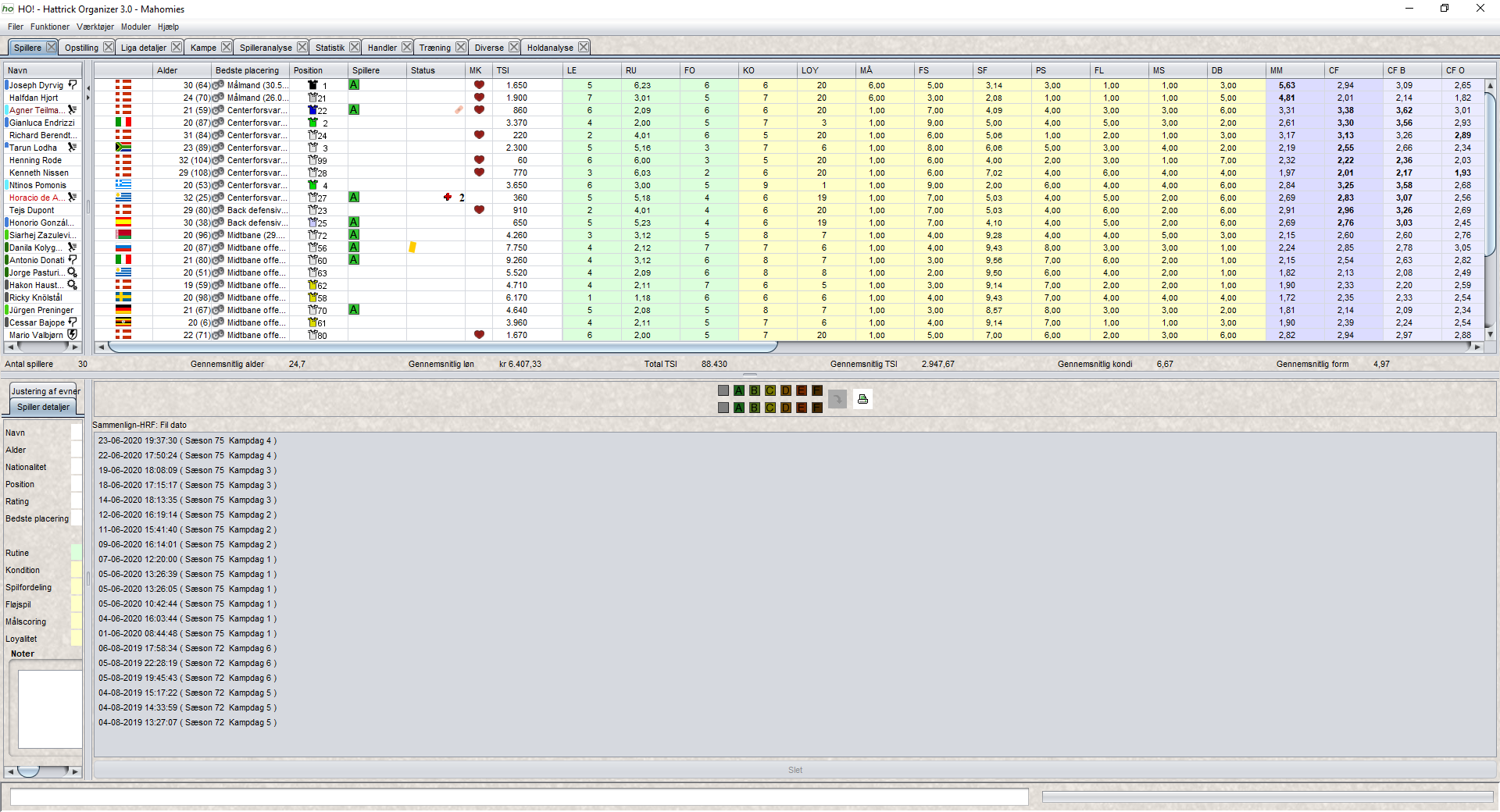The height and width of the screenshot is (812, 1500).
Task: Click the greyed curved arrow button
Action: tap(837, 399)
